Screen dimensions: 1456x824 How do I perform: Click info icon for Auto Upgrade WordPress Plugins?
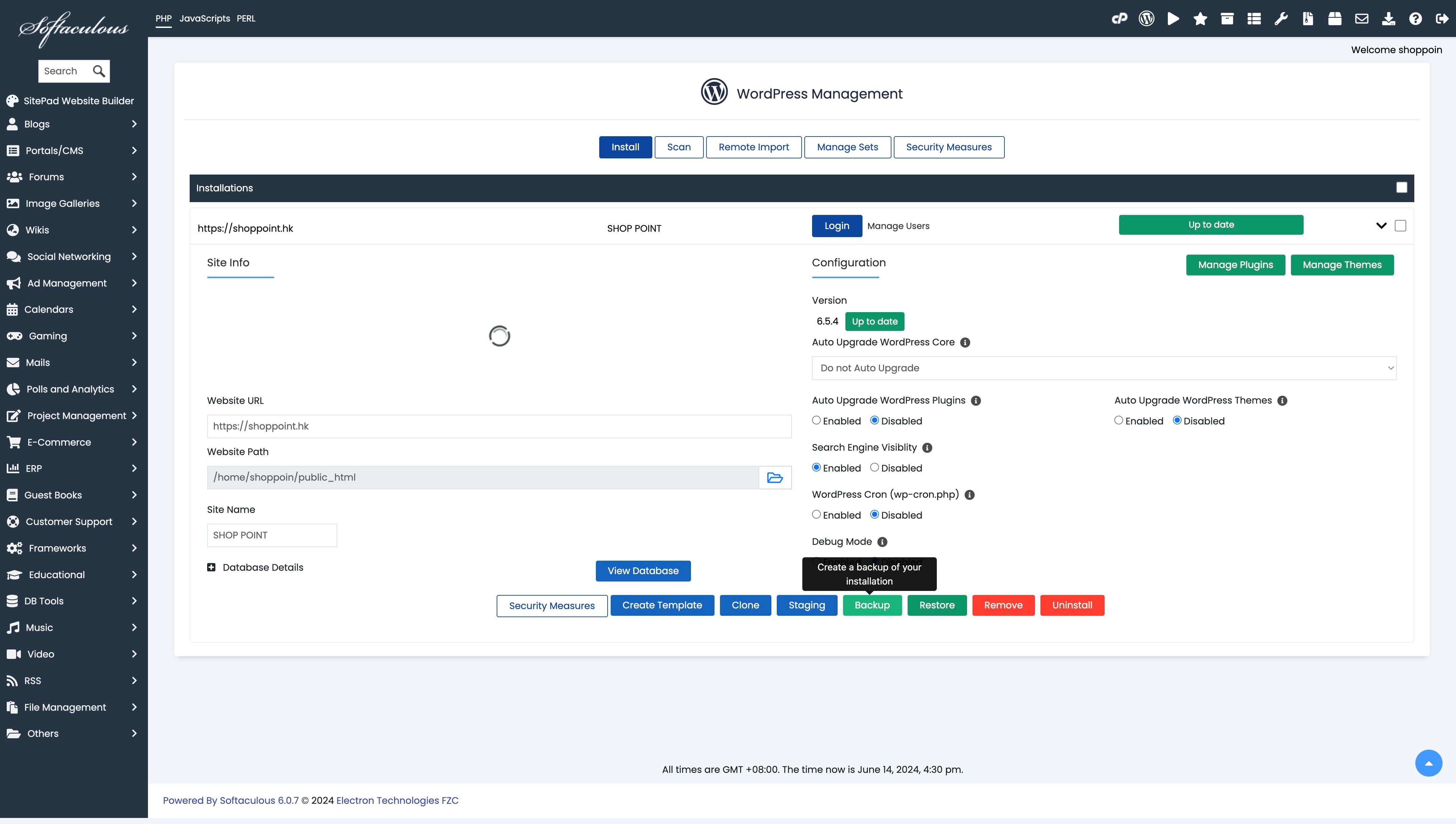click(x=976, y=401)
